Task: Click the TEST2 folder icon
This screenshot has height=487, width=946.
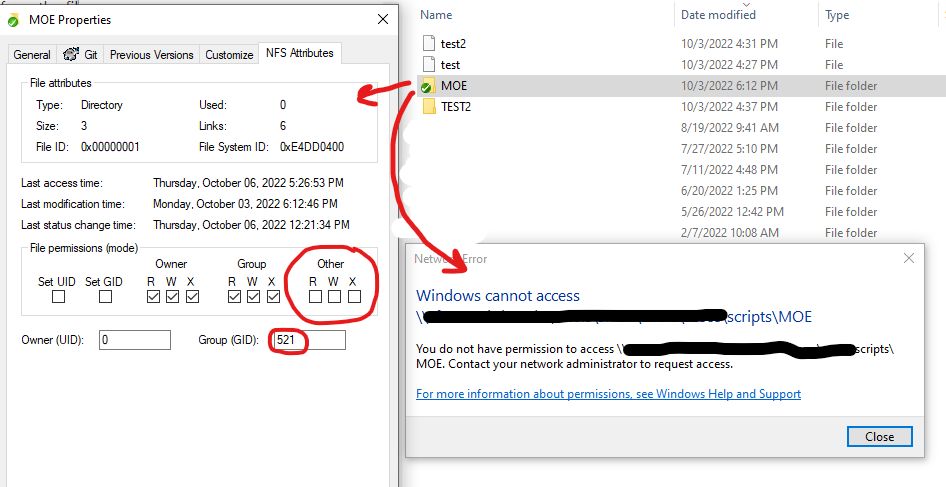Action: coord(429,107)
